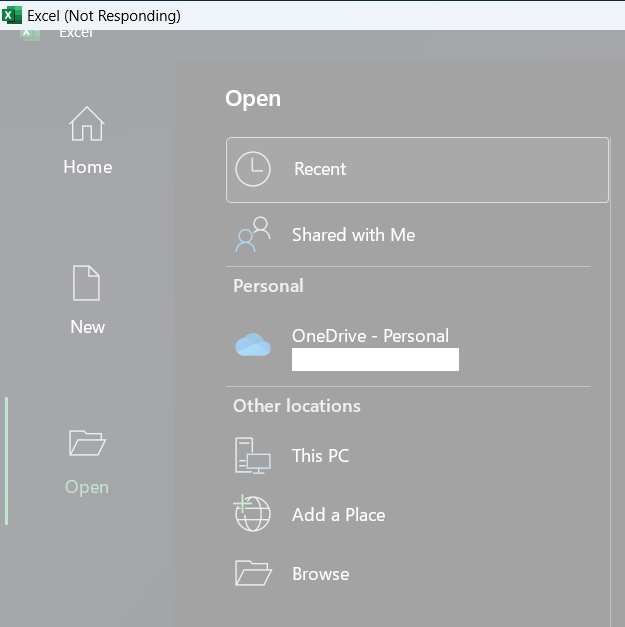The height and width of the screenshot is (627, 625).
Task: Click the Recent clock icon
Action: tap(253, 170)
